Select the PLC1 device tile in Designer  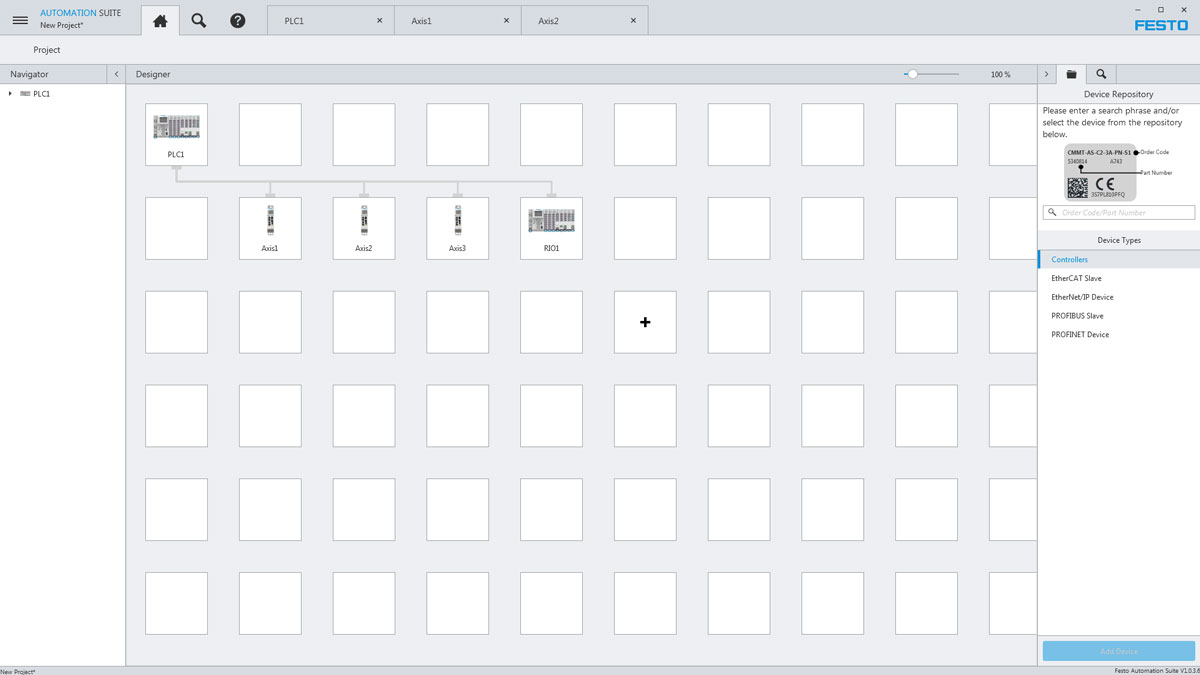pyautogui.click(x=176, y=134)
